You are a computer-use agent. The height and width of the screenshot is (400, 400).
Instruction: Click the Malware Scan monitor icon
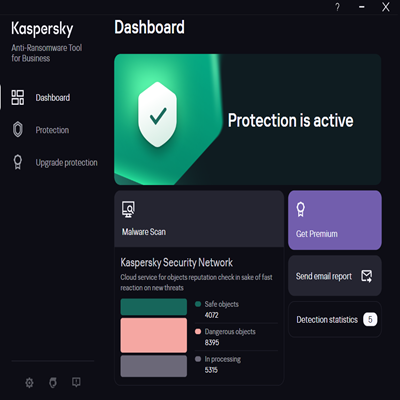[x=128, y=209]
